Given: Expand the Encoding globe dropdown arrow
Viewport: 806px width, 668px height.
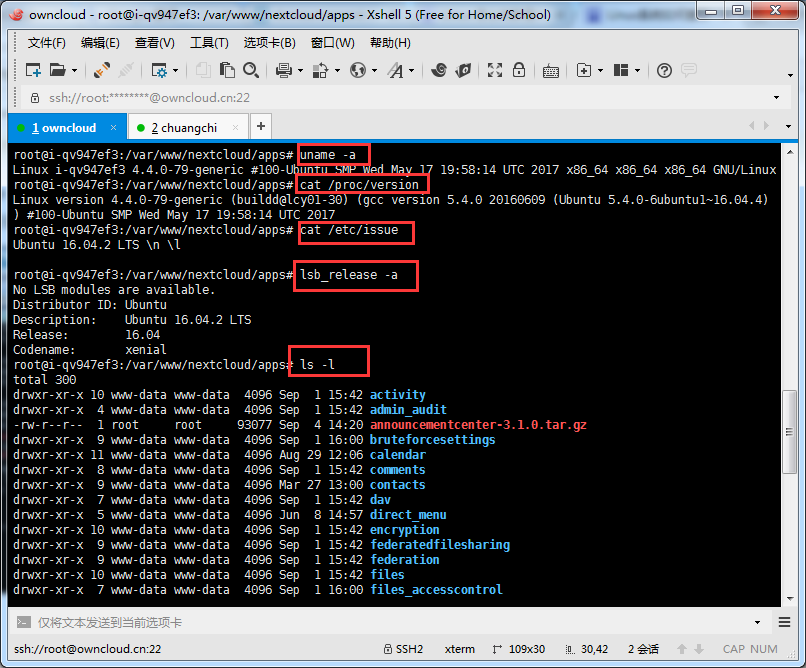Looking at the screenshot, I should click(x=374, y=70).
